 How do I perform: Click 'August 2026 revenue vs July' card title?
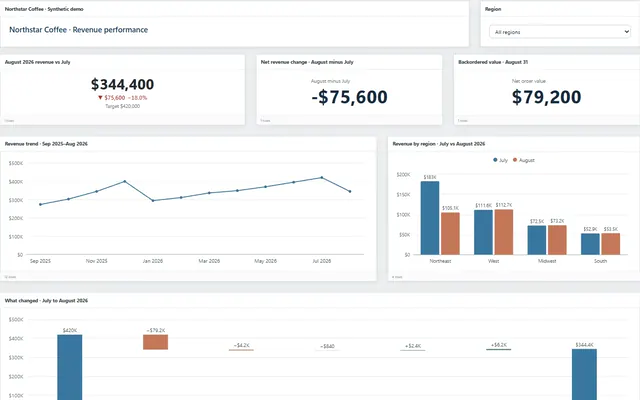38,62
